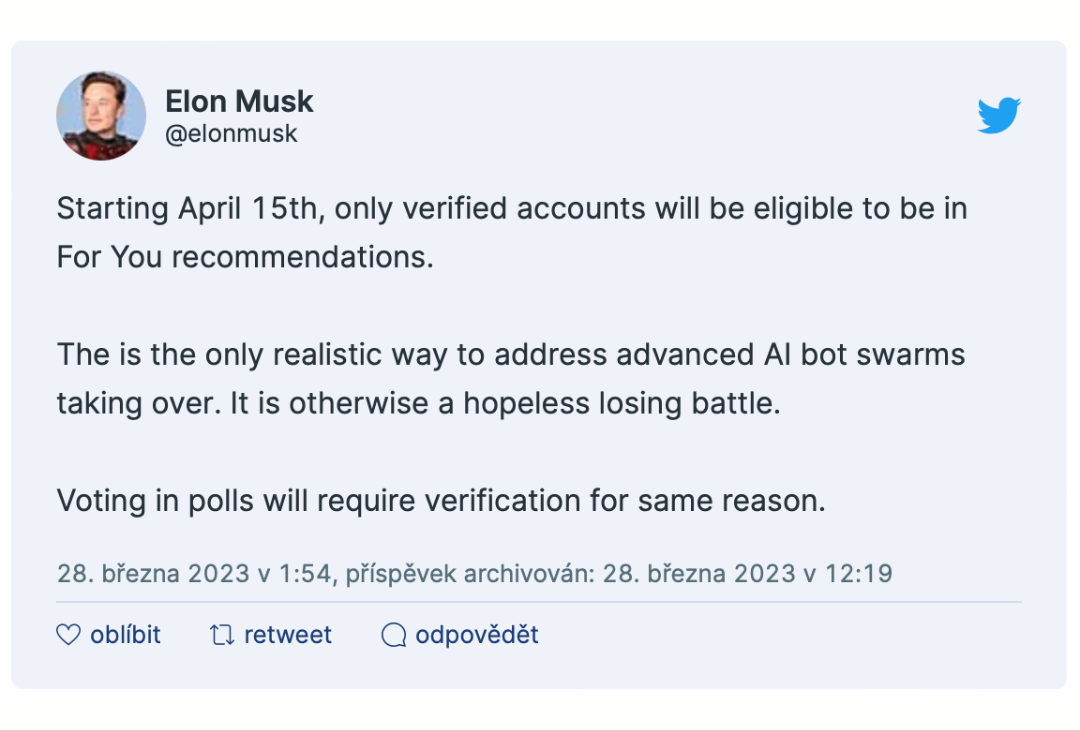Click the retweet arrows icon
This screenshot has width=1080, height=730.
222,635
